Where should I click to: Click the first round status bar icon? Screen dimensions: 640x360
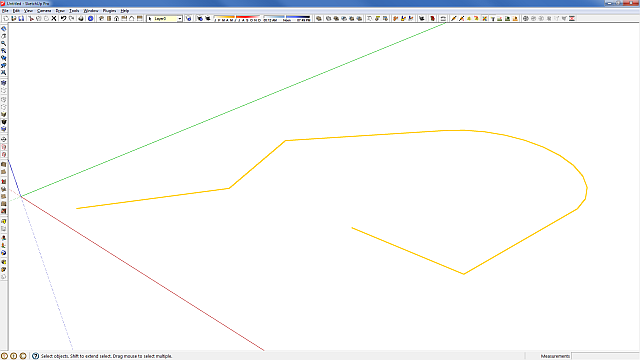click(x=4, y=356)
